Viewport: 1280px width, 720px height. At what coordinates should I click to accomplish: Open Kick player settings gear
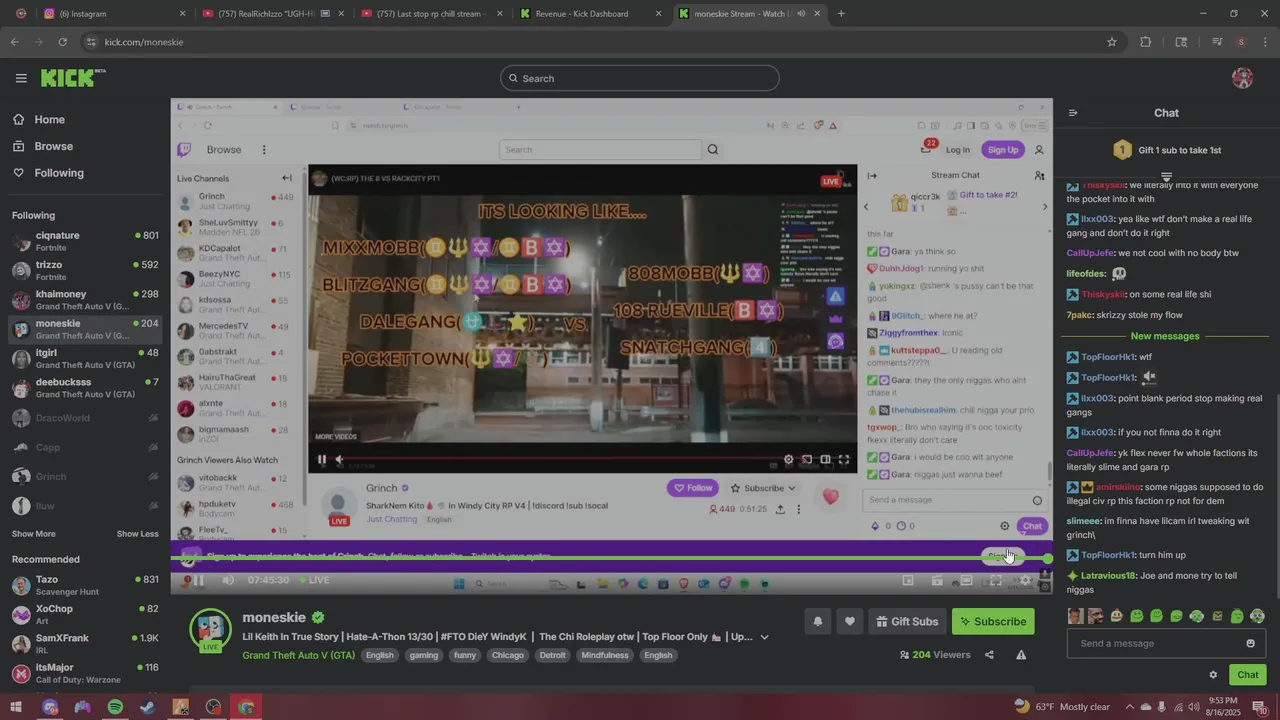point(1025,580)
